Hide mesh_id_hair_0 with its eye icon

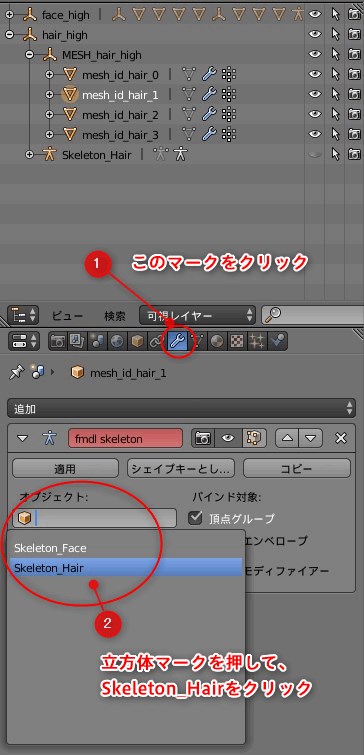pos(315,74)
